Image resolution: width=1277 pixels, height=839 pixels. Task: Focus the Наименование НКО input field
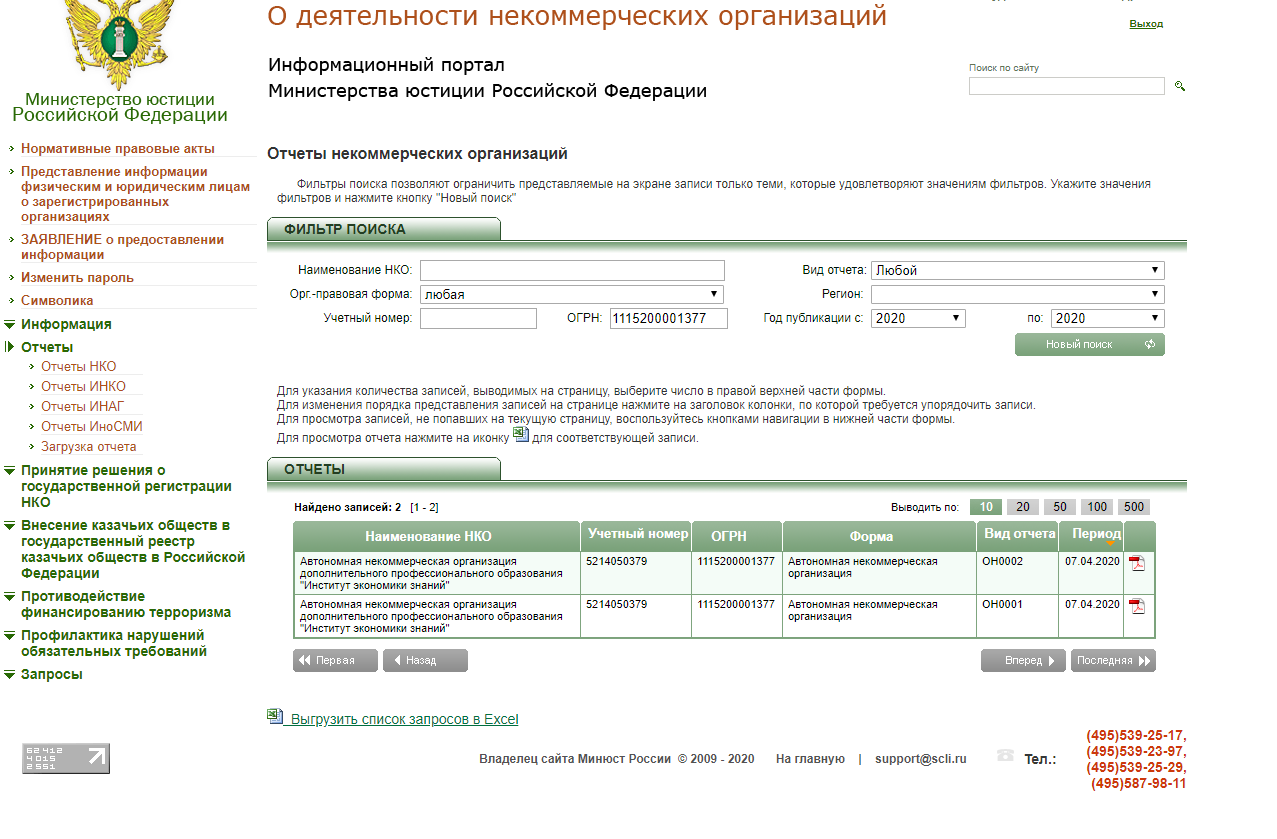click(x=572, y=271)
